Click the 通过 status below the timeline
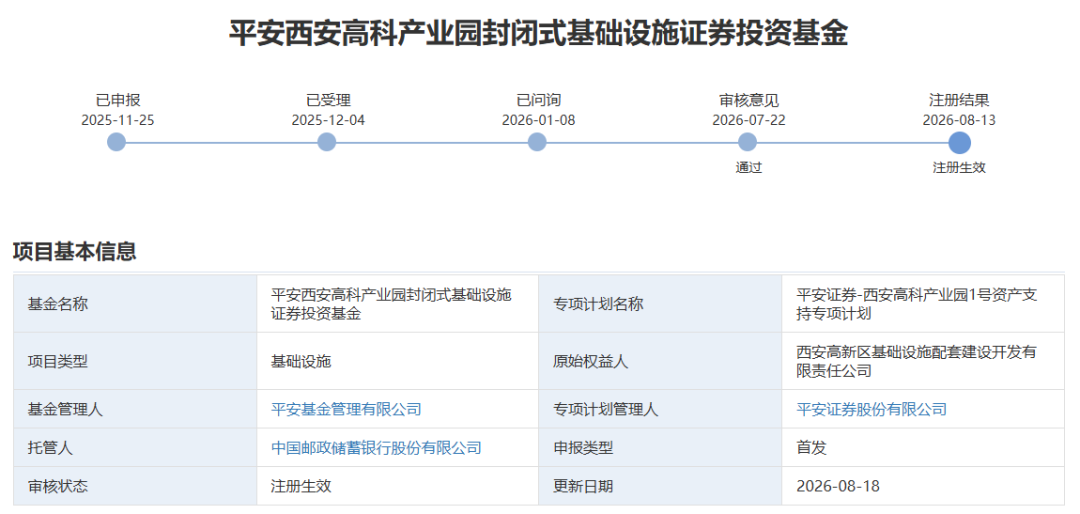This screenshot has height=514, width=1080. (x=749, y=167)
